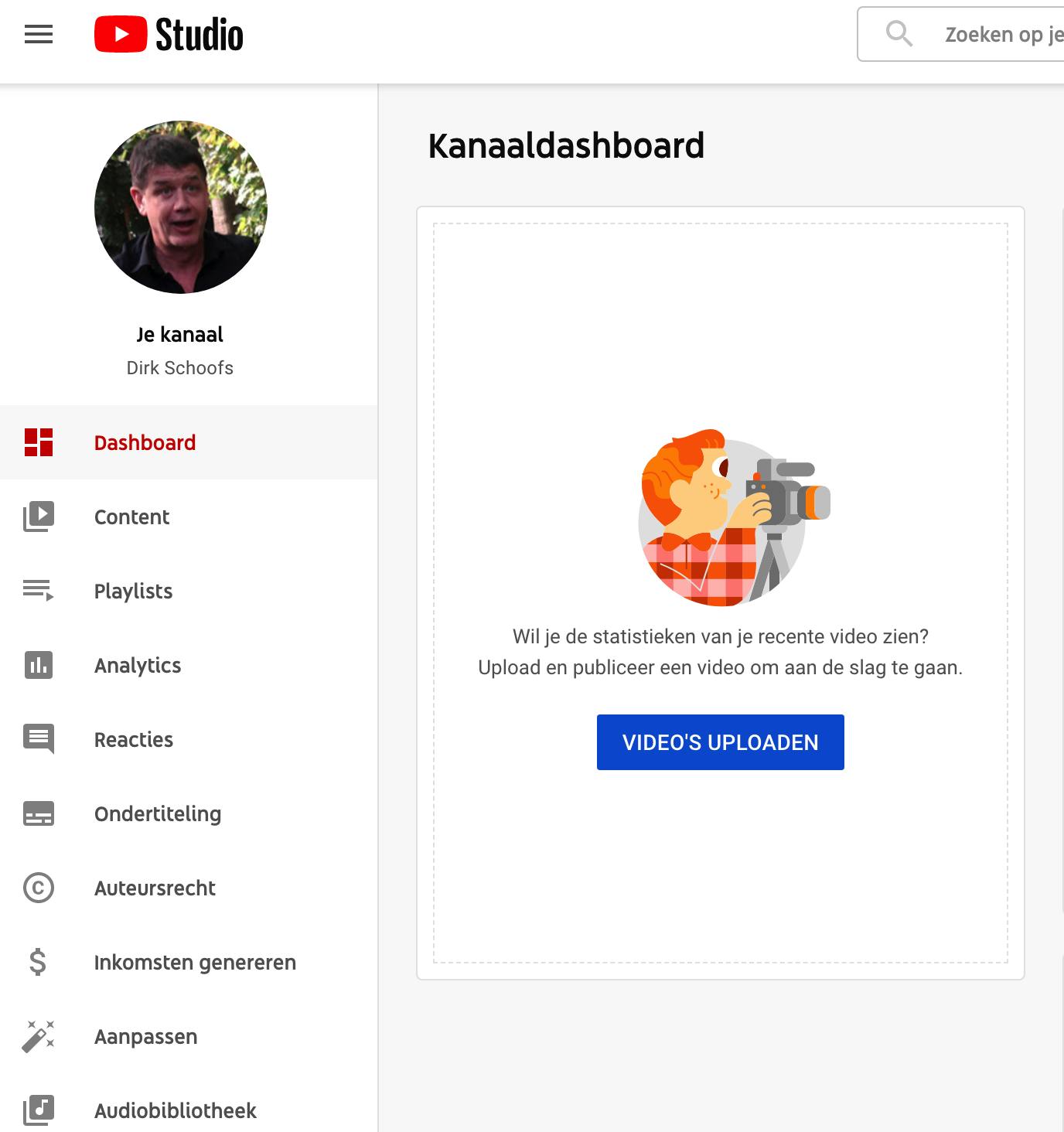This screenshot has height=1132, width=1064.
Task: Select Dashboard in the sidebar
Action: (189, 442)
